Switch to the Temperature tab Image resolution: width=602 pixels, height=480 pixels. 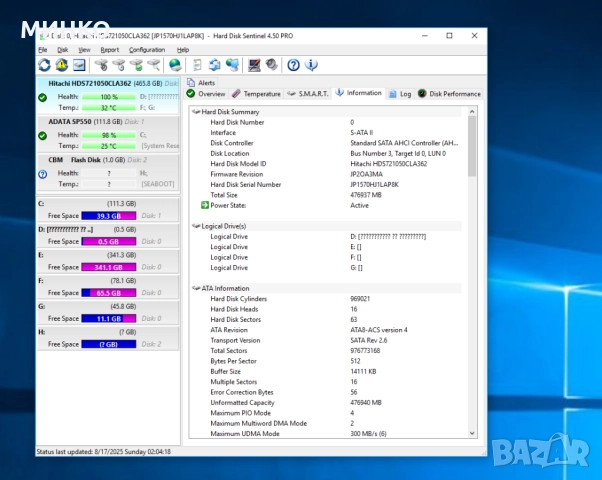tap(257, 93)
